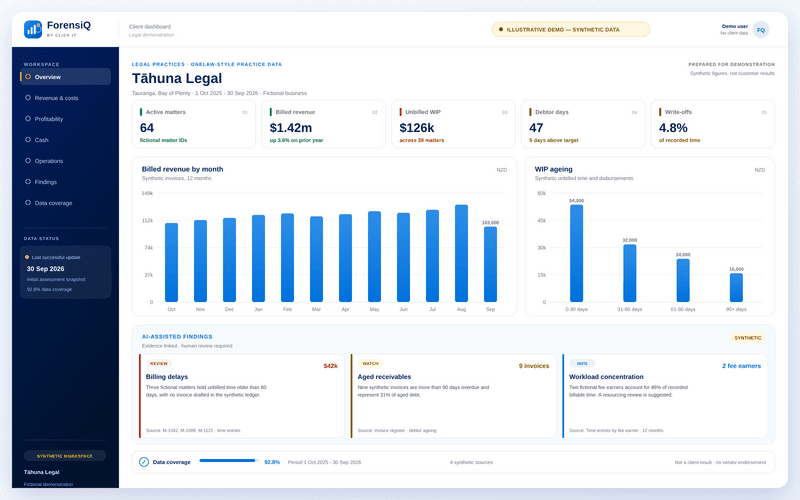Open the FQ user avatar
Viewport: 800px width, 500px height.
tap(761, 30)
